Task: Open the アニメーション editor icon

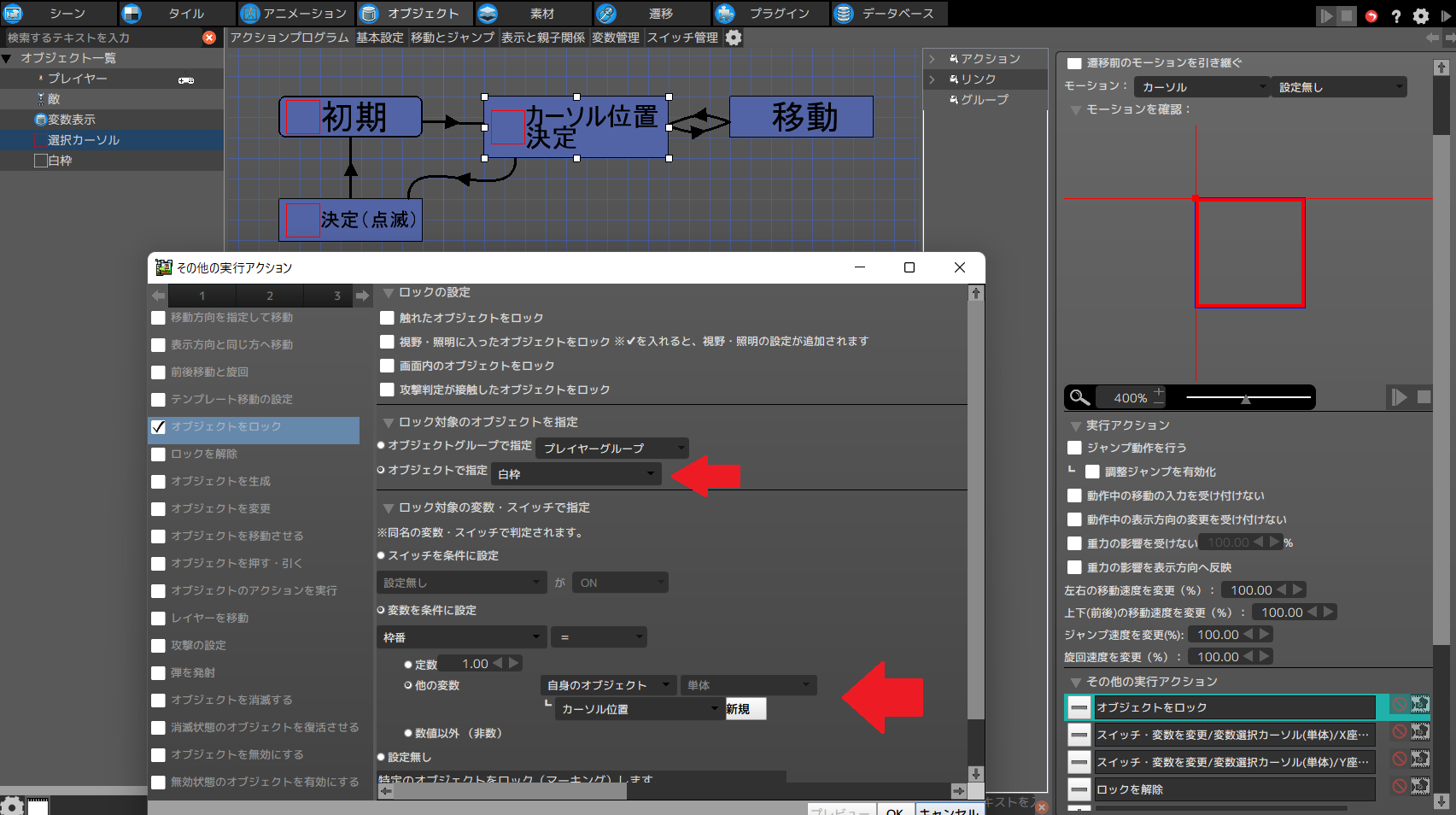Action: coord(252,13)
